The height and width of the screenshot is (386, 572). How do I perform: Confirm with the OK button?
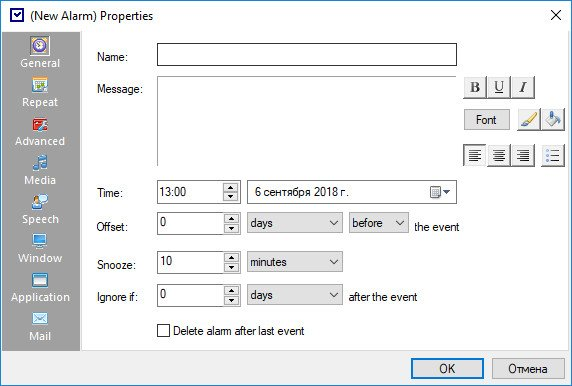447,368
